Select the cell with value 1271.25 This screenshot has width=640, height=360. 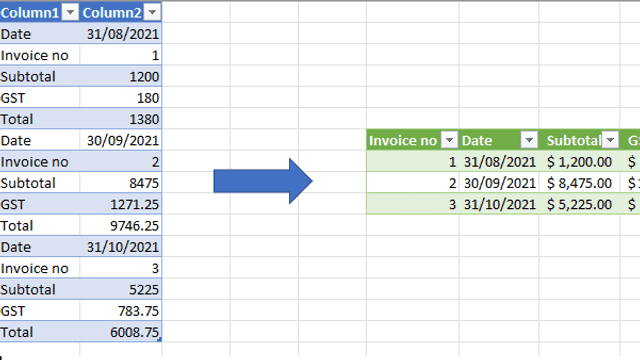(121, 204)
